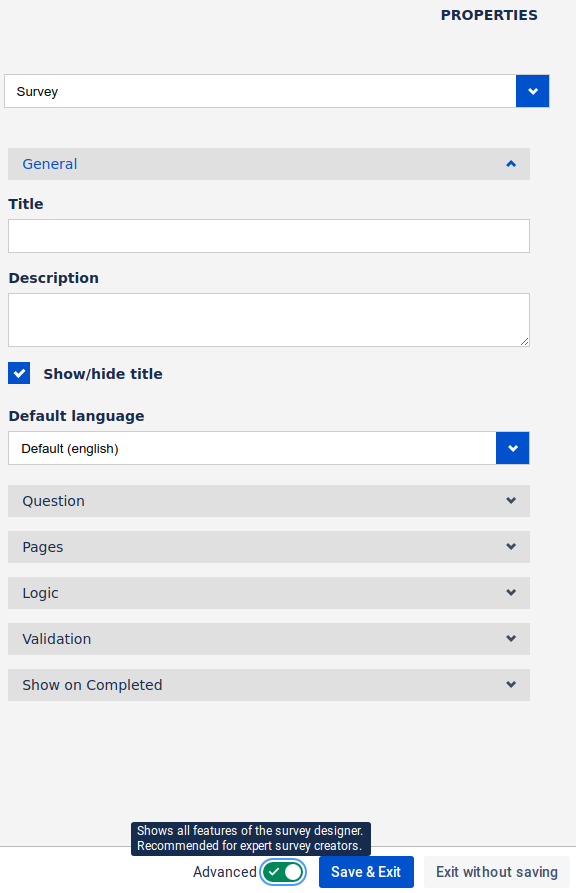Expand Logic section chevron icon
Viewport: 576px width, 893px height.
[511, 593]
